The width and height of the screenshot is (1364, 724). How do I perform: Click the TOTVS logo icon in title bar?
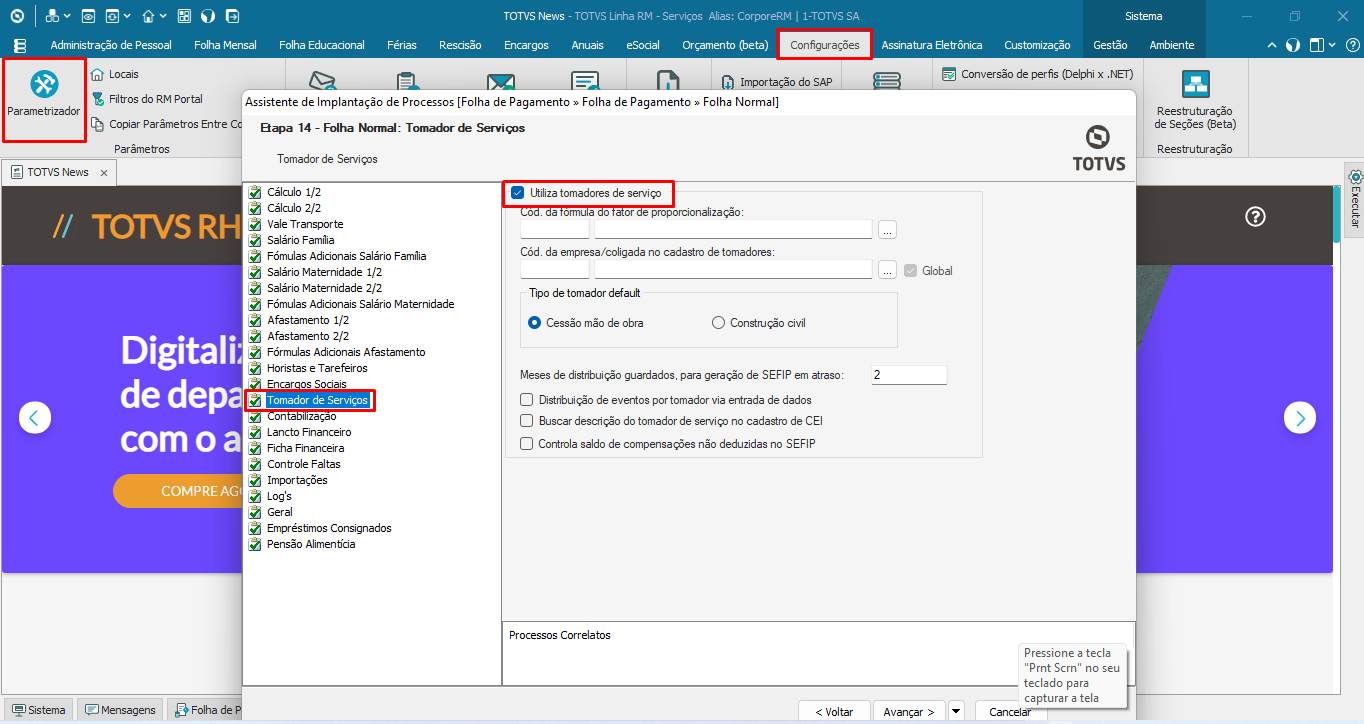pyautogui.click(x=17, y=16)
